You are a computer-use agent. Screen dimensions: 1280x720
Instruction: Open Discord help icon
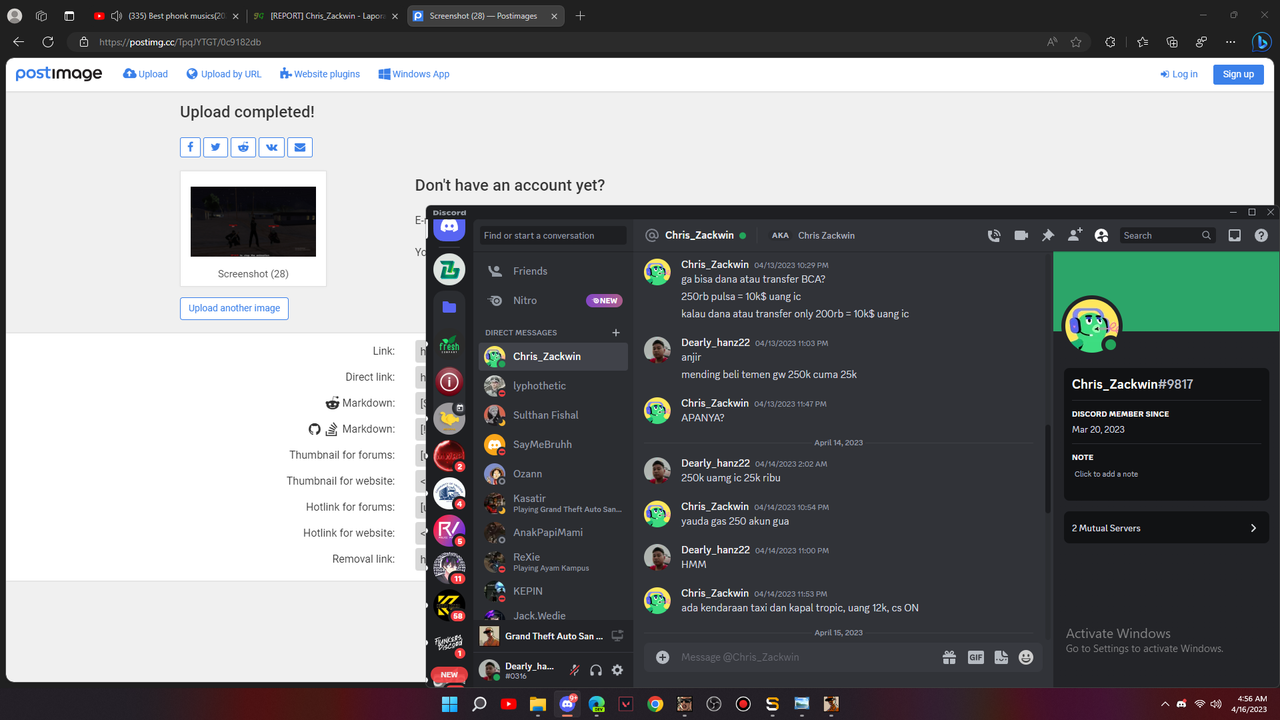[x=1261, y=236]
